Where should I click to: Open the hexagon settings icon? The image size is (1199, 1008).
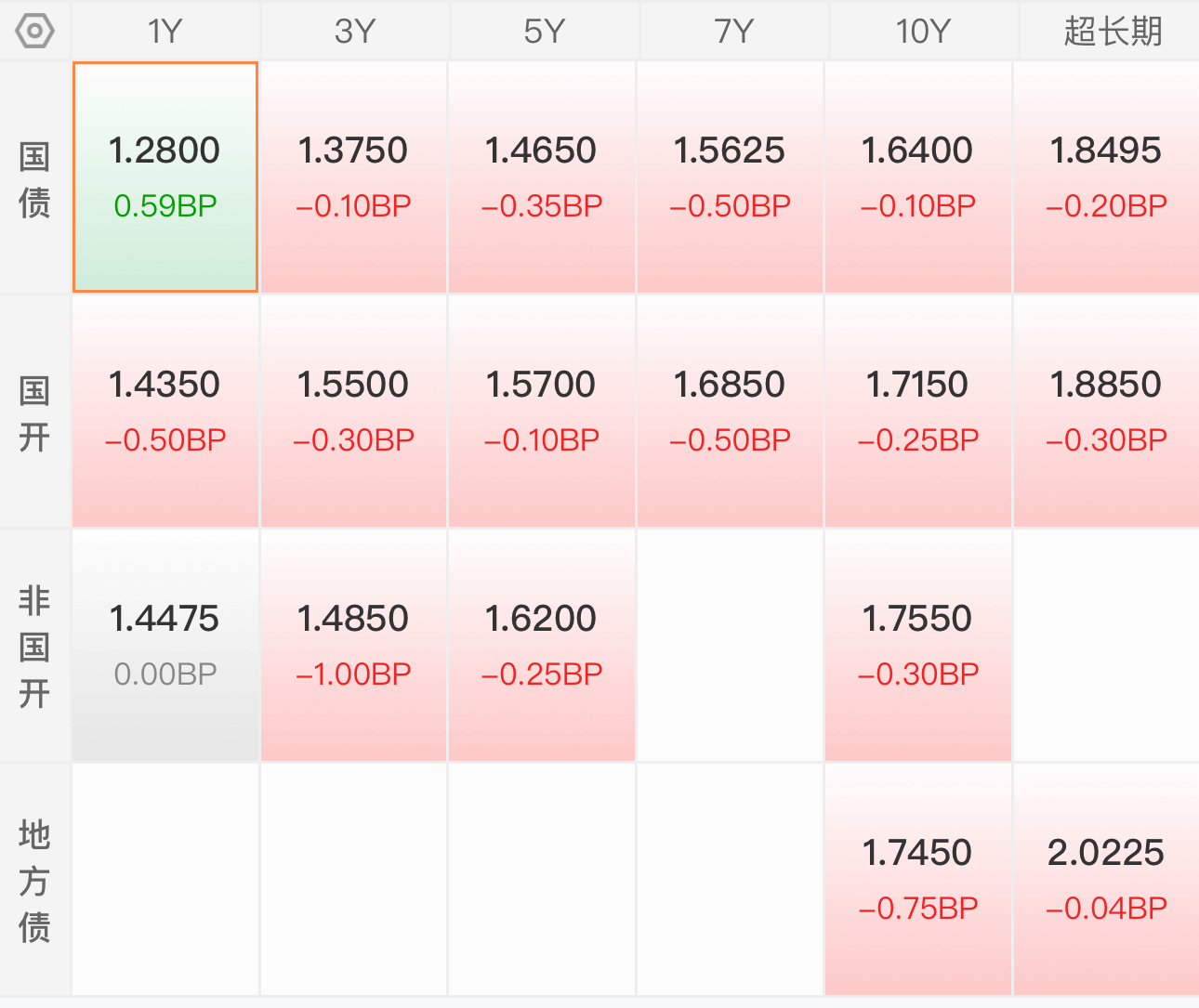point(35,32)
